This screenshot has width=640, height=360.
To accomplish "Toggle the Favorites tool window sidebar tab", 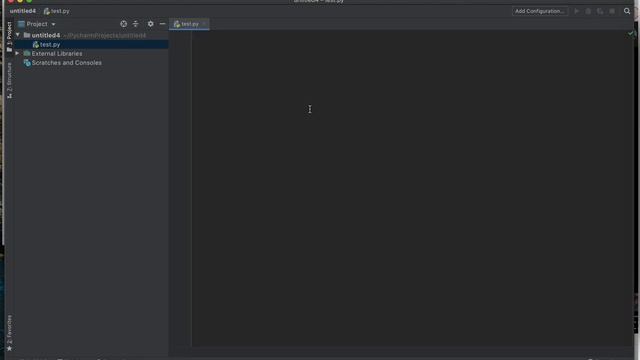I will [9, 333].
